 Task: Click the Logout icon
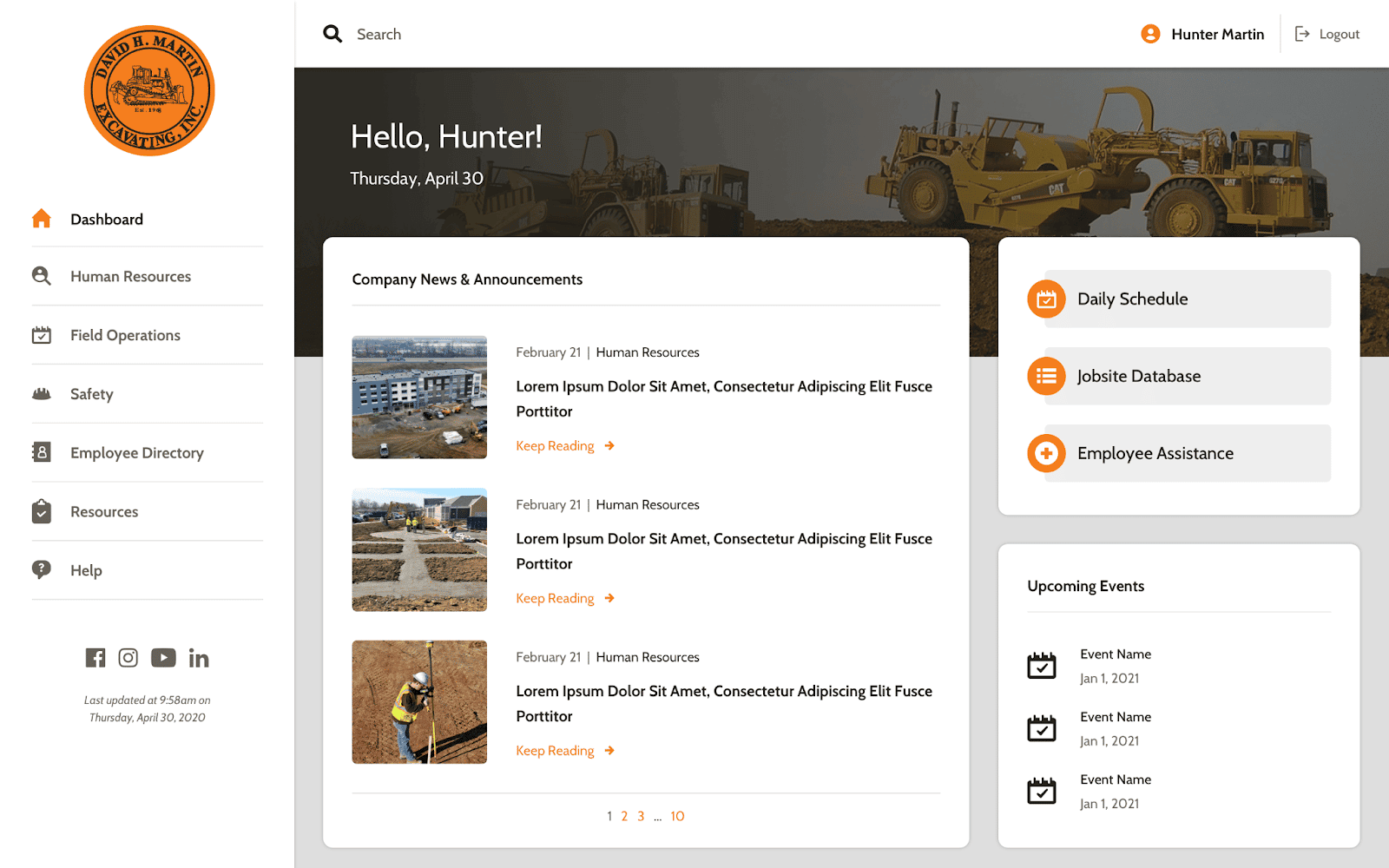coord(1302,34)
